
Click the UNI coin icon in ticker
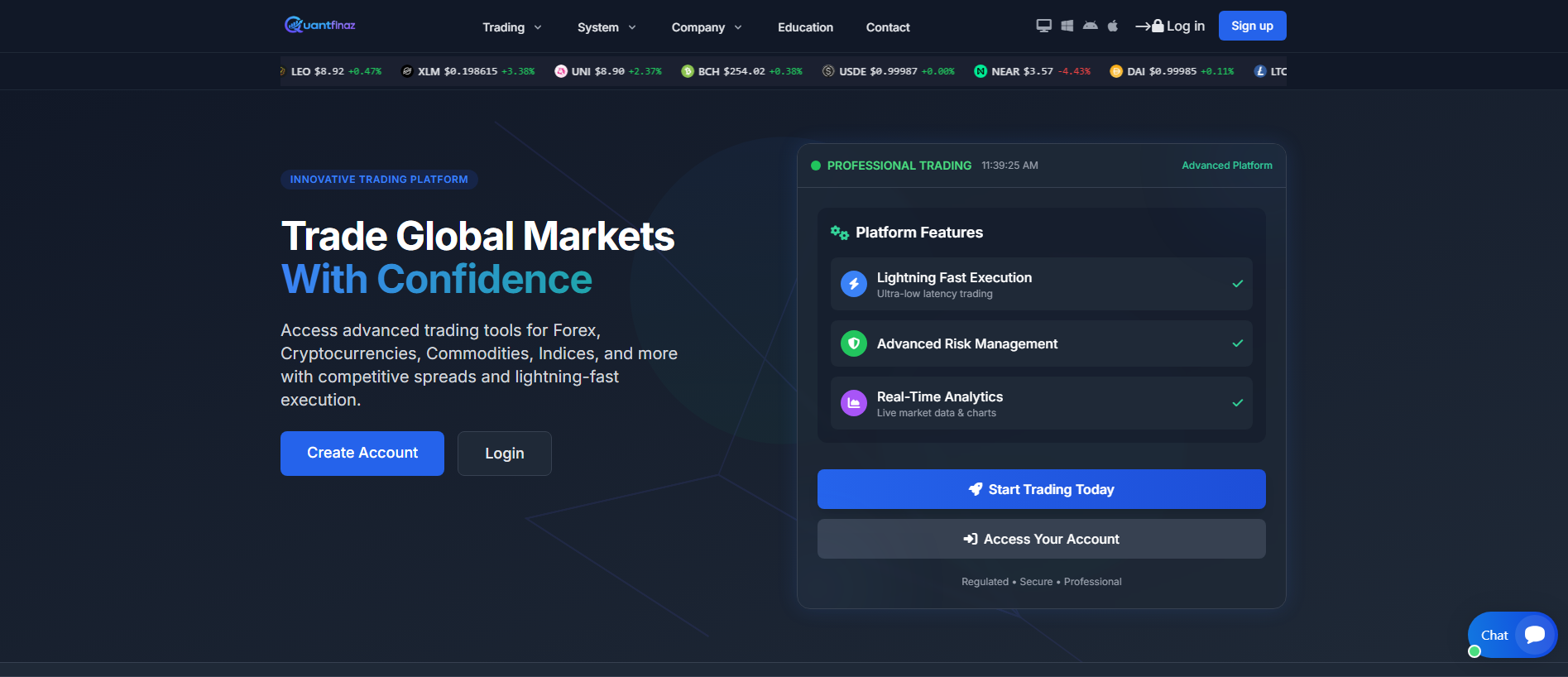pos(561,71)
